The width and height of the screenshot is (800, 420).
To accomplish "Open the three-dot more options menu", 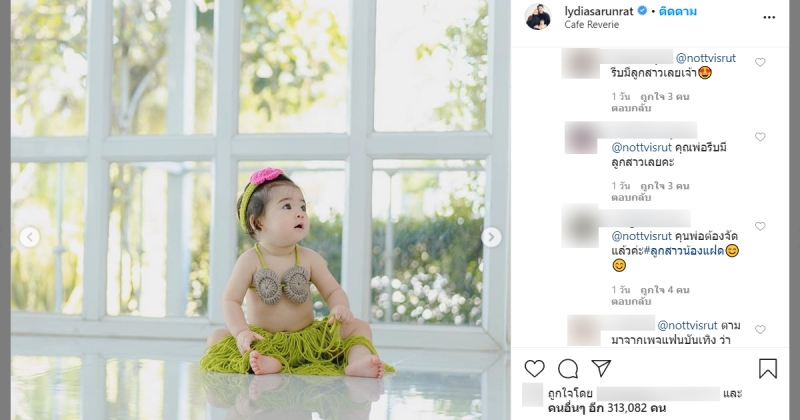I will pyautogui.click(x=769, y=17).
